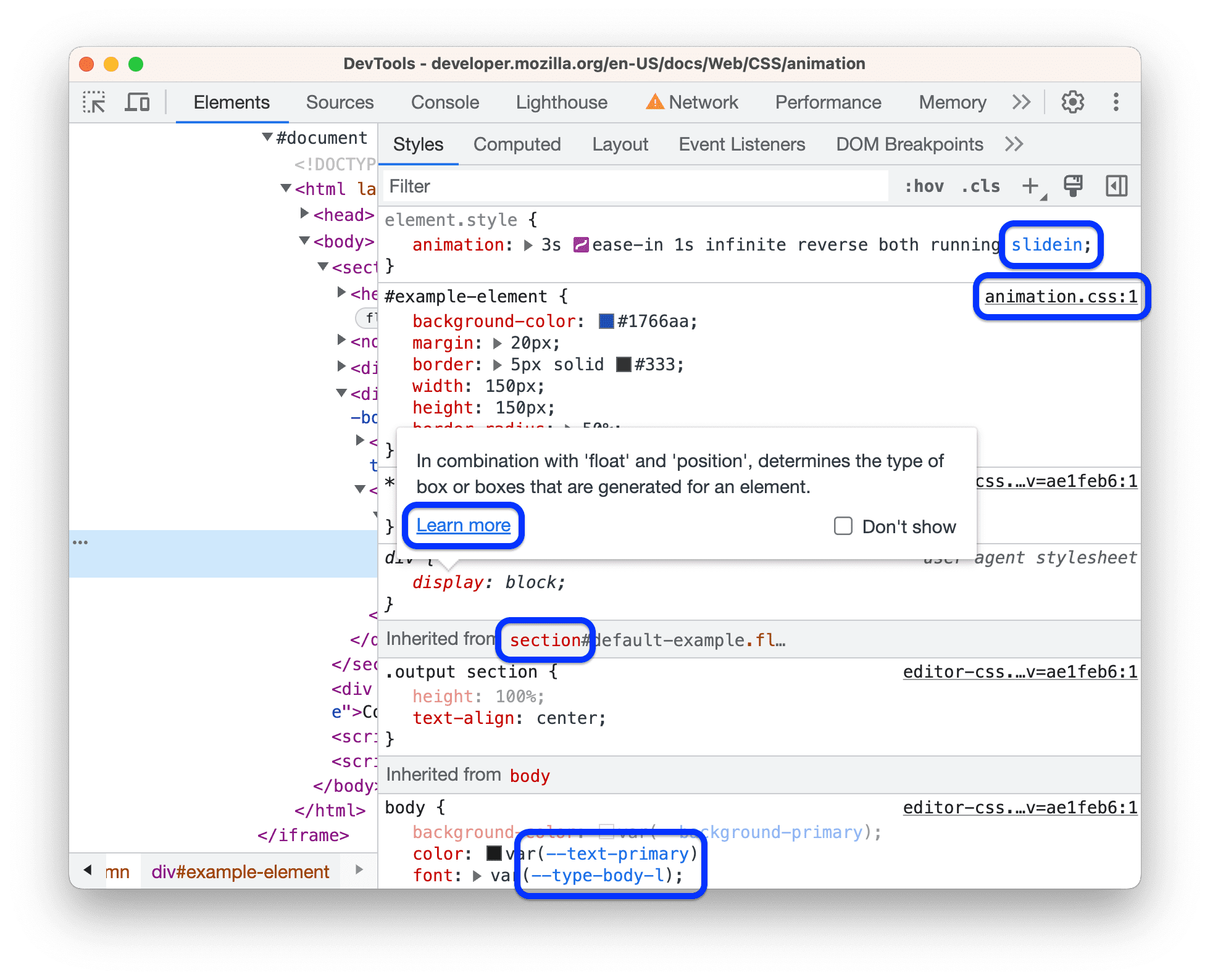The image size is (1210, 980).
Task: Click Learn more link in tooltip
Action: (x=462, y=524)
